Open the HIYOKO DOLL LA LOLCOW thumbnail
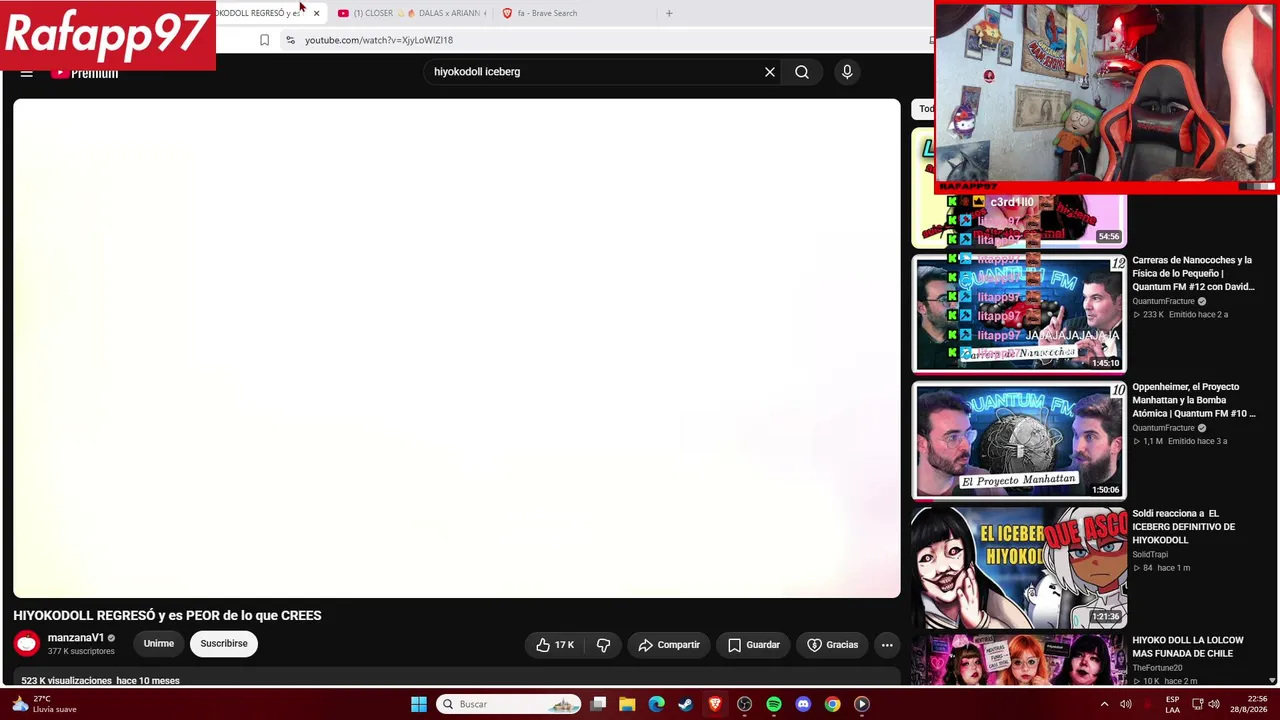This screenshot has height=720, width=1280. click(1019, 660)
